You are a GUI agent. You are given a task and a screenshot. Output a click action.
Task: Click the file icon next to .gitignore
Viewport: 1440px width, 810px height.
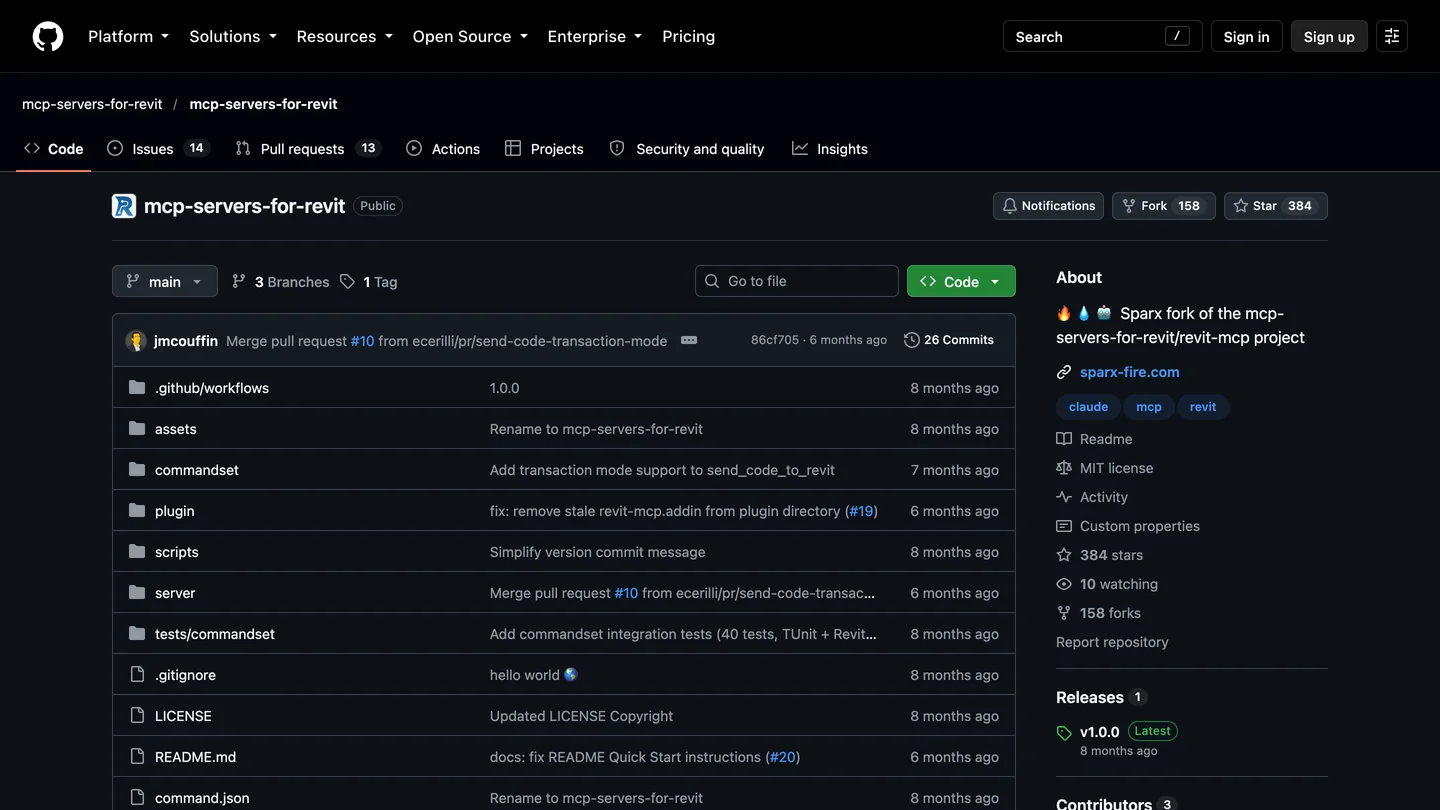coord(137,675)
